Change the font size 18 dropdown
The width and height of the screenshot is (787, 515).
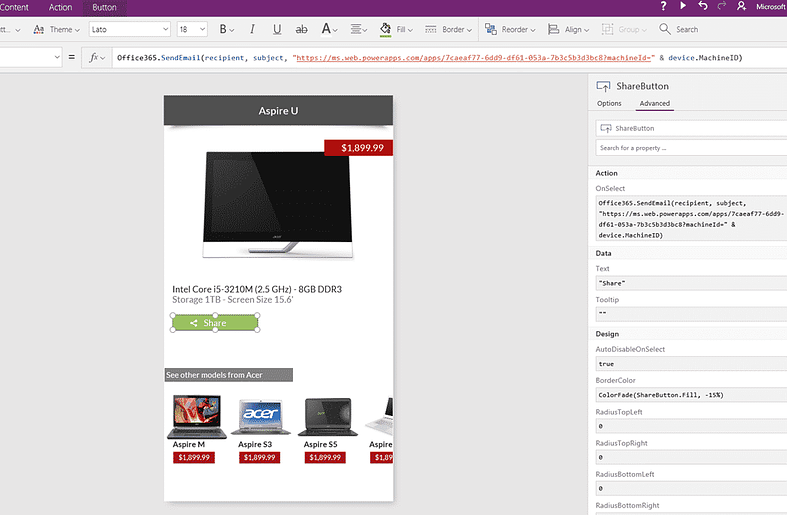192,29
